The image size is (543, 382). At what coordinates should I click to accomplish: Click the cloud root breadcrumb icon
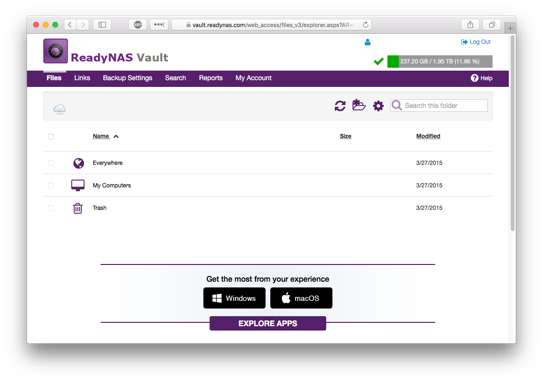tap(59, 108)
